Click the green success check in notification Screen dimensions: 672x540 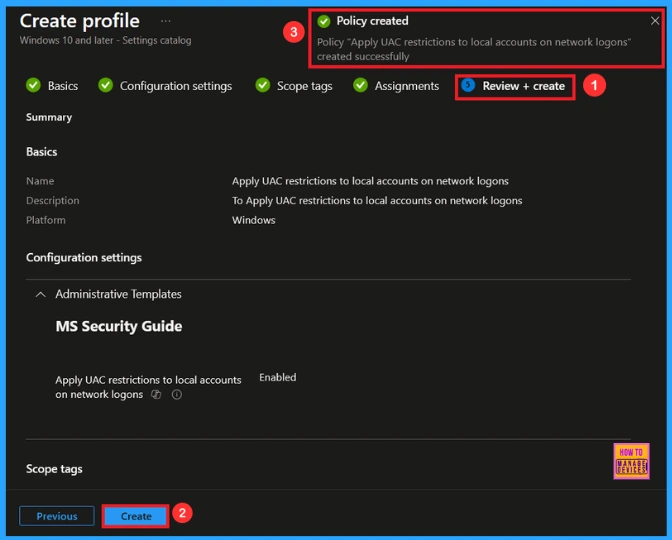coord(324,21)
